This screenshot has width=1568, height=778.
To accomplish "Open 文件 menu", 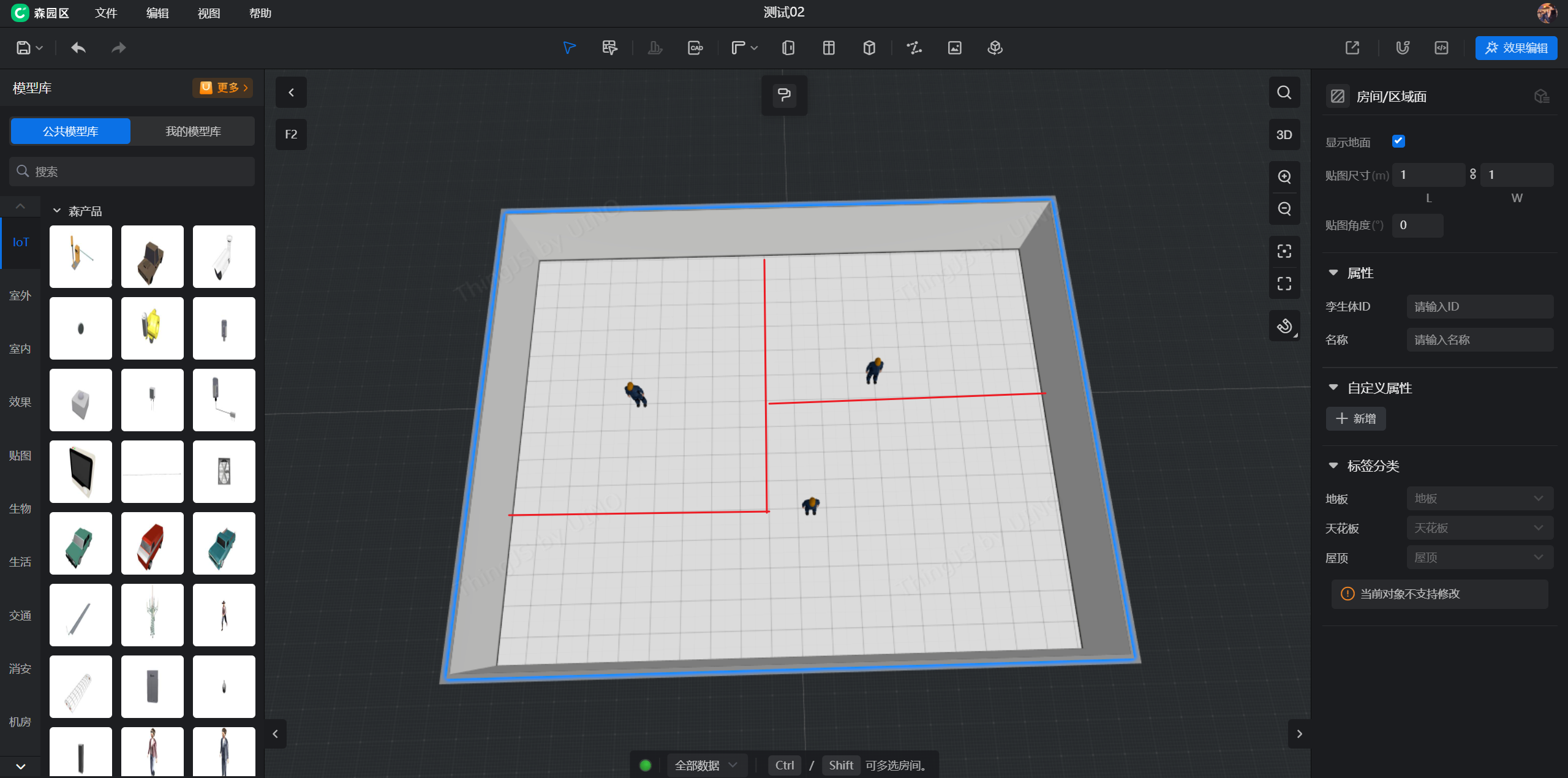I will [x=105, y=13].
